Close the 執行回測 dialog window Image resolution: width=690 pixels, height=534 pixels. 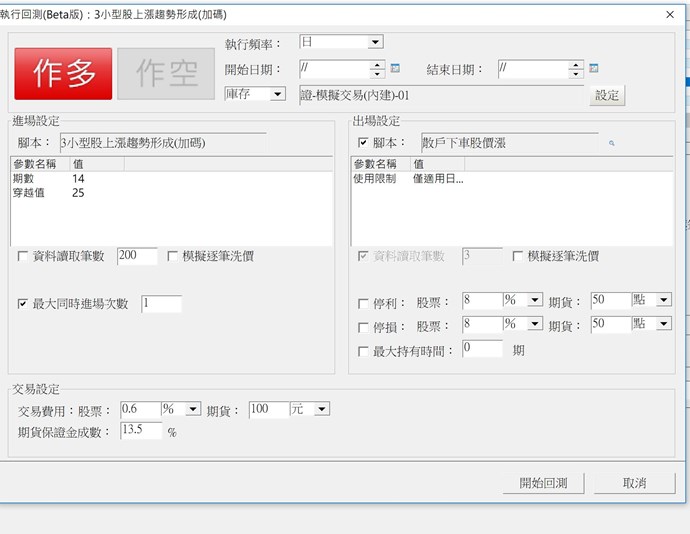point(669,14)
